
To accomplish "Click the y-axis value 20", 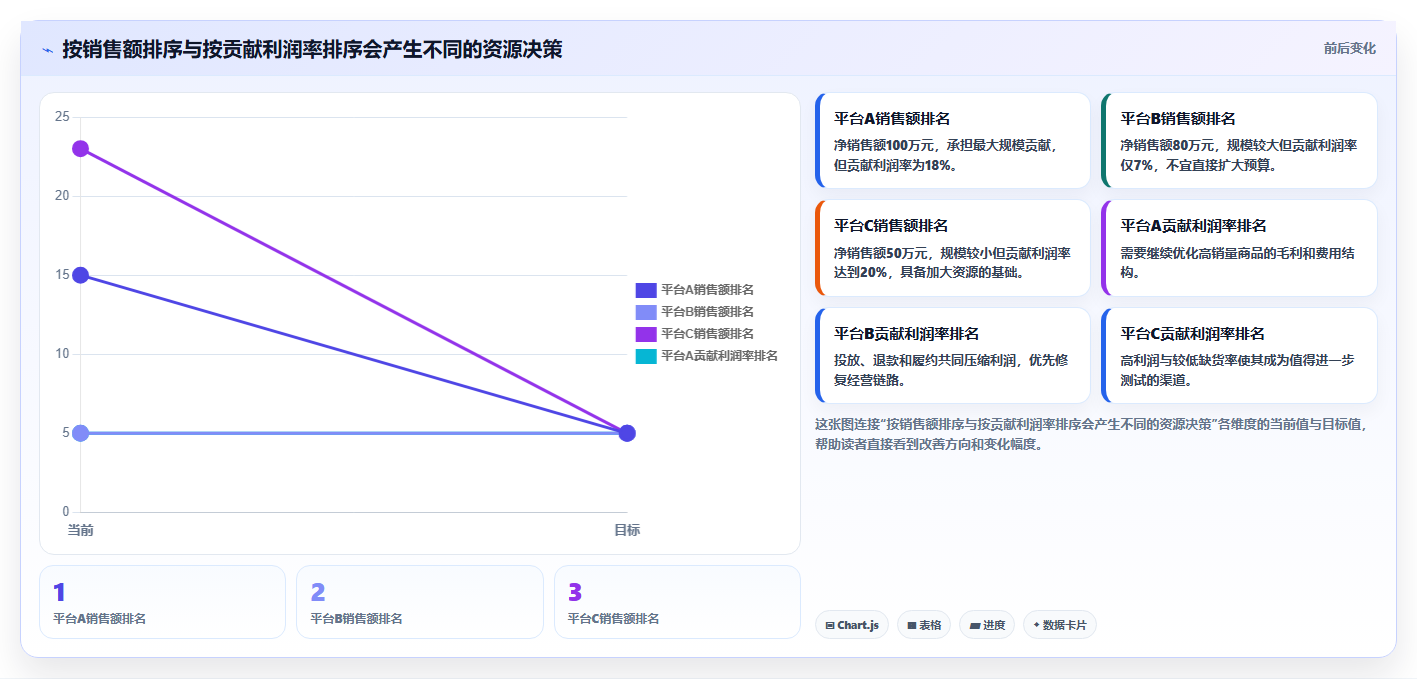I will tap(62, 196).
